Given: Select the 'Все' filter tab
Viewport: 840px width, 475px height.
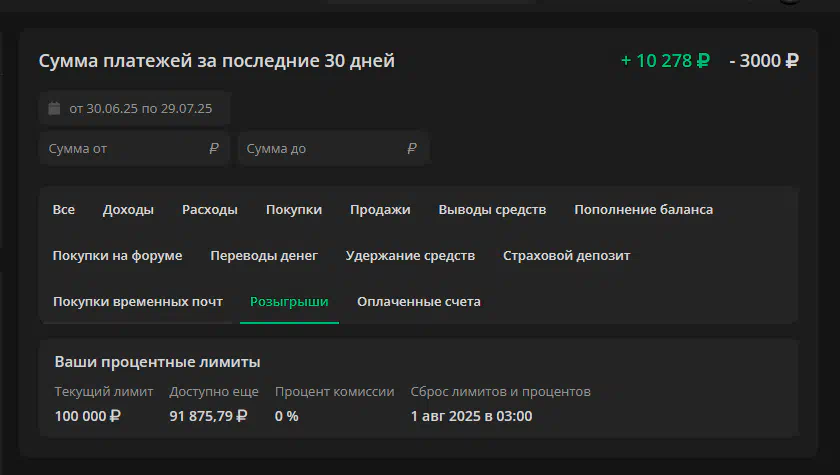Looking at the screenshot, I should coord(64,209).
